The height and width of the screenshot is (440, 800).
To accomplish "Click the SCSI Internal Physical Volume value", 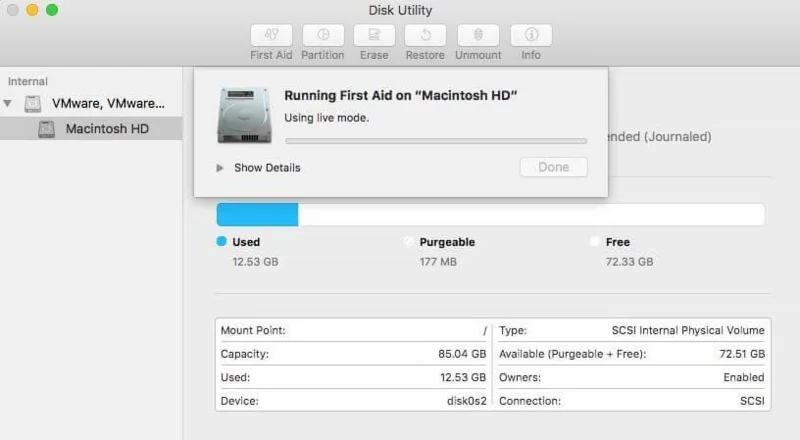I will click(x=688, y=330).
